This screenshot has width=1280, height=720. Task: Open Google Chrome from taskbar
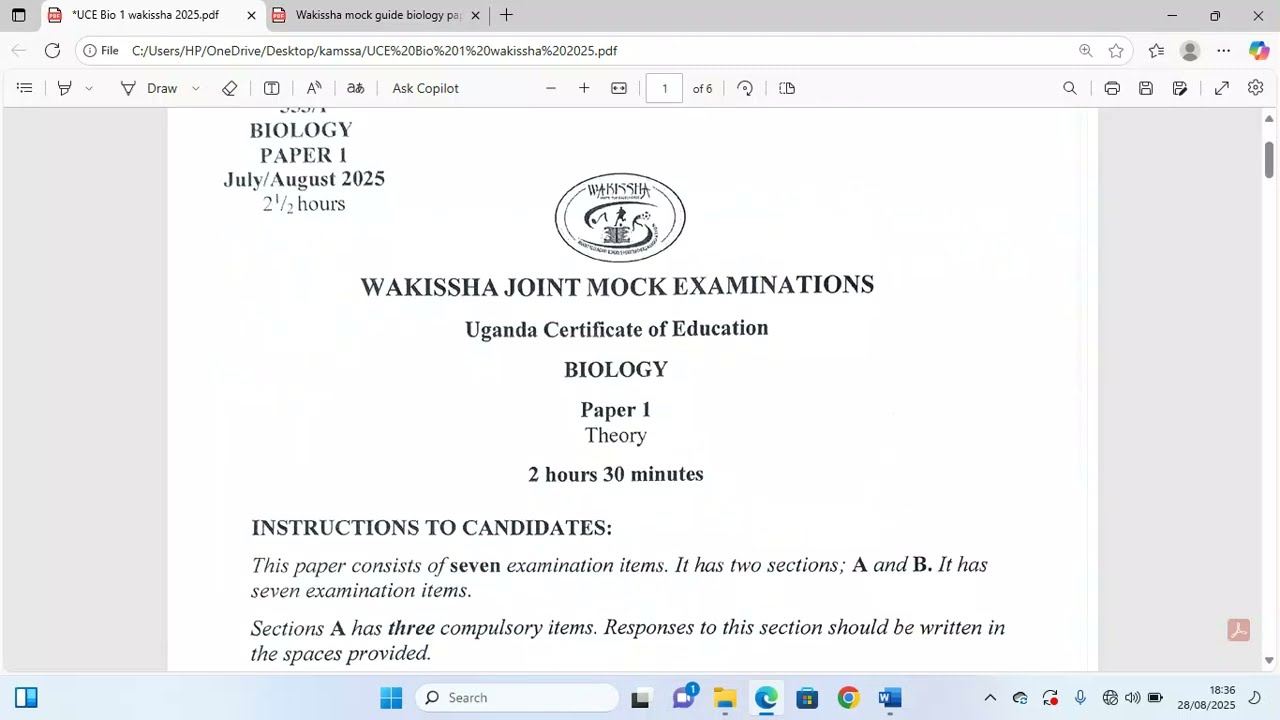point(848,698)
